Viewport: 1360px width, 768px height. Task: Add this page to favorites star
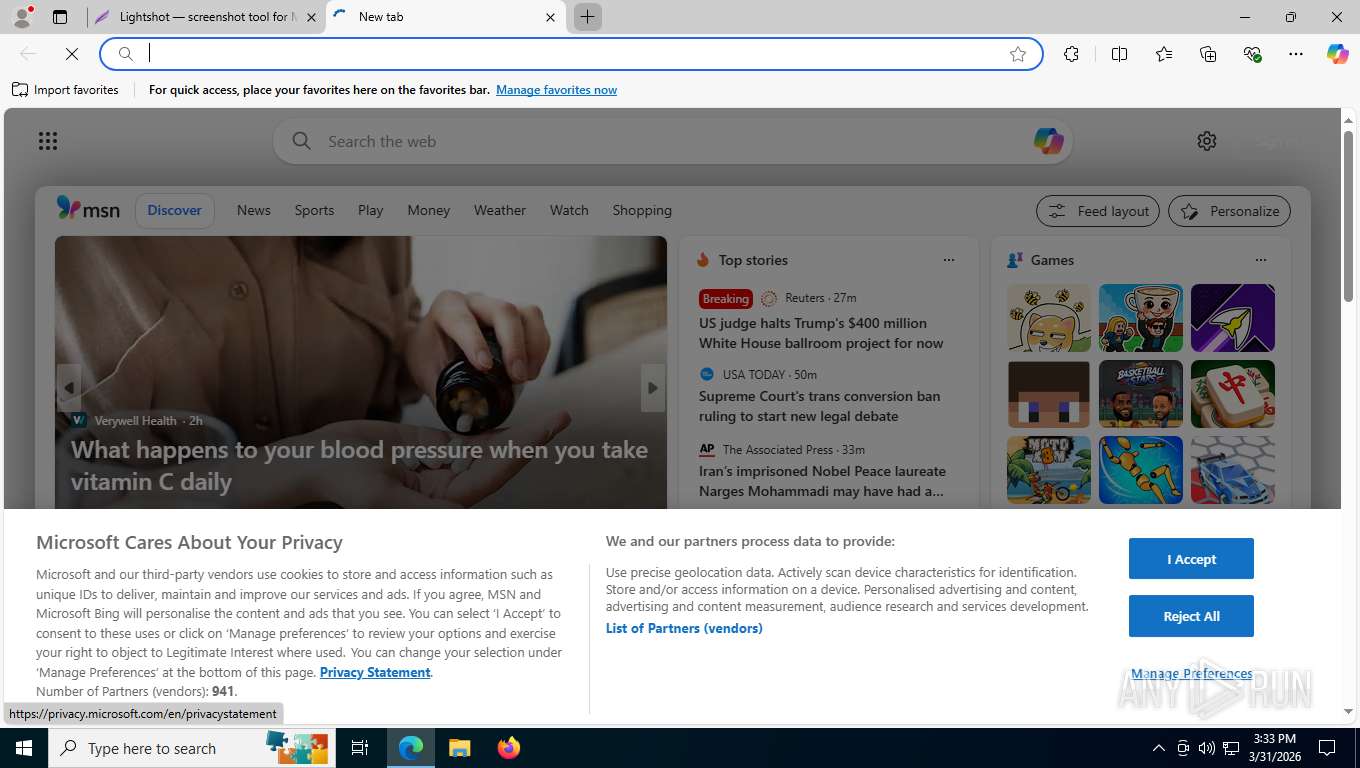point(1018,54)
